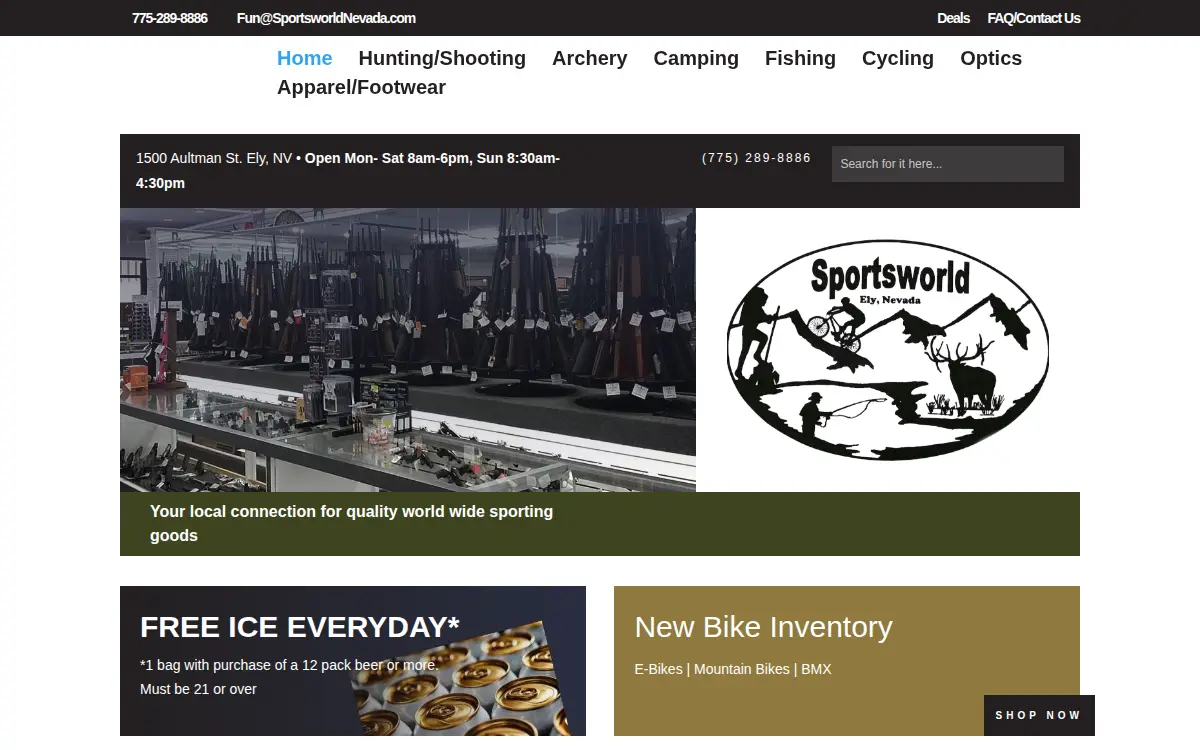Click the 775-289-8886 phone link in top bar
Viewport: 1200px width, 750px height.
tap(170, 18)
